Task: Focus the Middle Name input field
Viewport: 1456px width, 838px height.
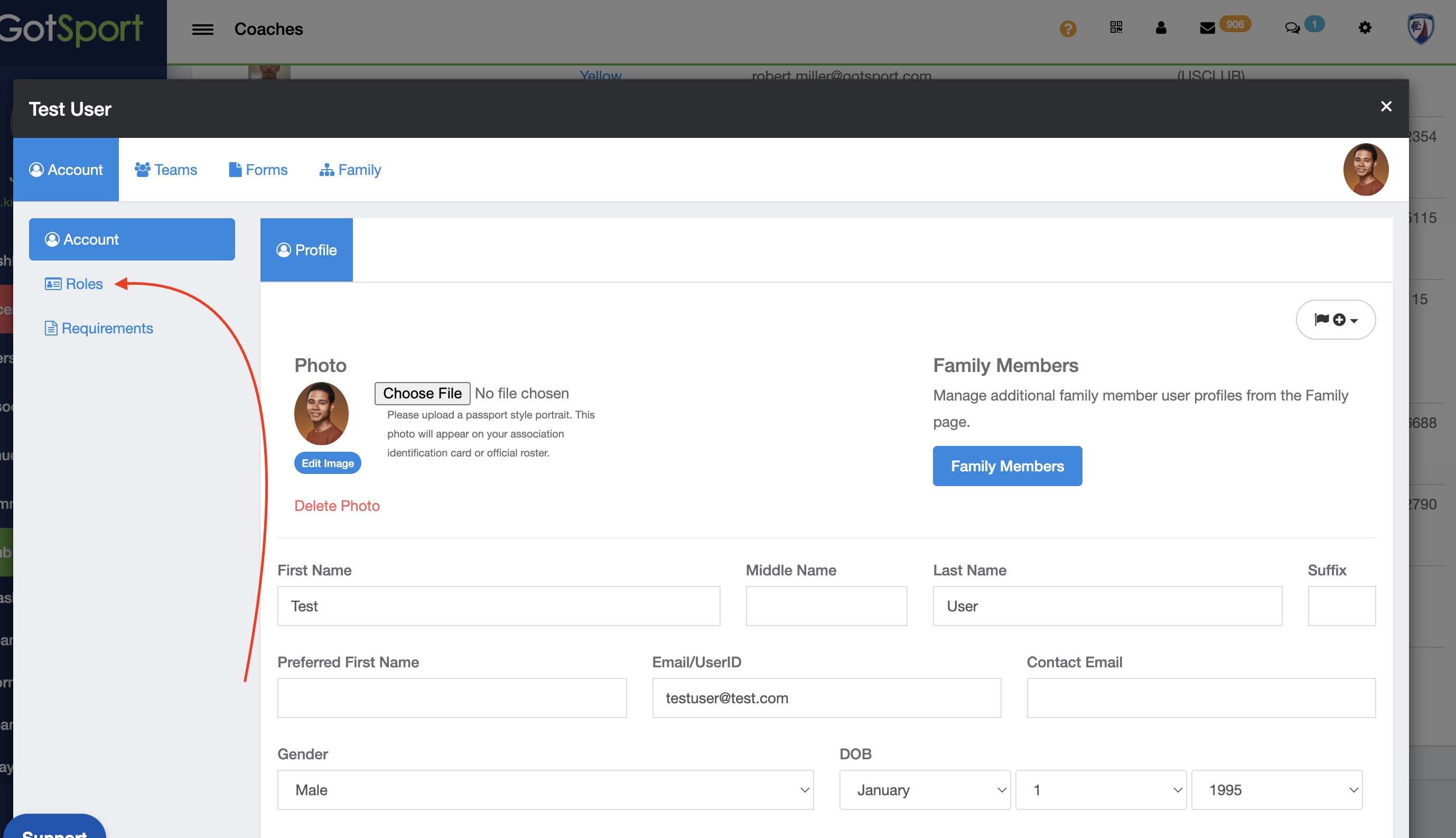Action: click(826, 606)
